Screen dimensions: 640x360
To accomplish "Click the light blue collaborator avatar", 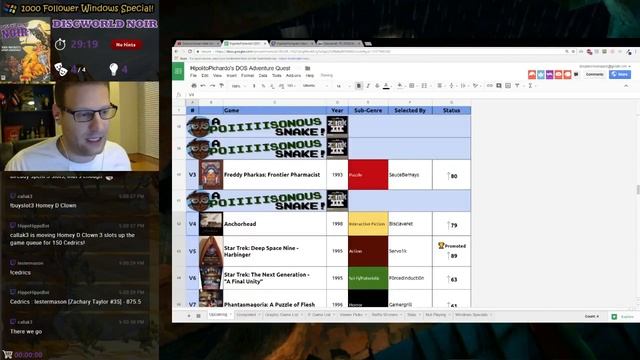I will click(541, 75).
